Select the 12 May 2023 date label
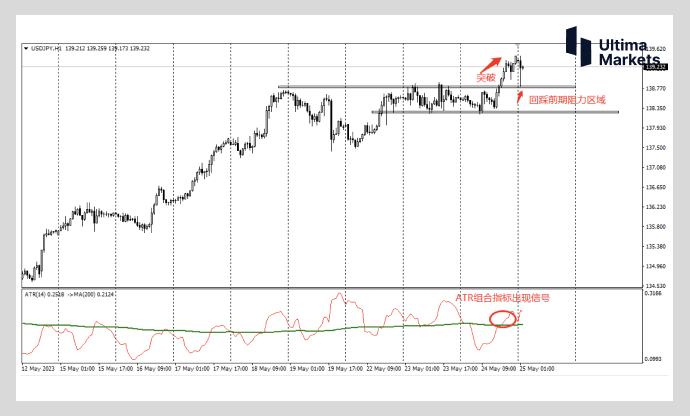 [x=38, y=369]
